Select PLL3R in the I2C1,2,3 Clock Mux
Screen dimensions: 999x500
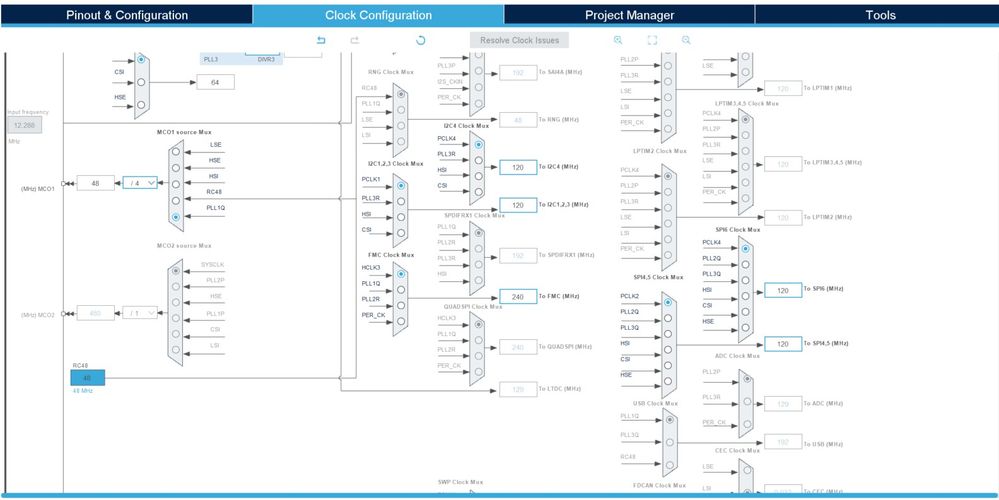[x=401, y=201]
